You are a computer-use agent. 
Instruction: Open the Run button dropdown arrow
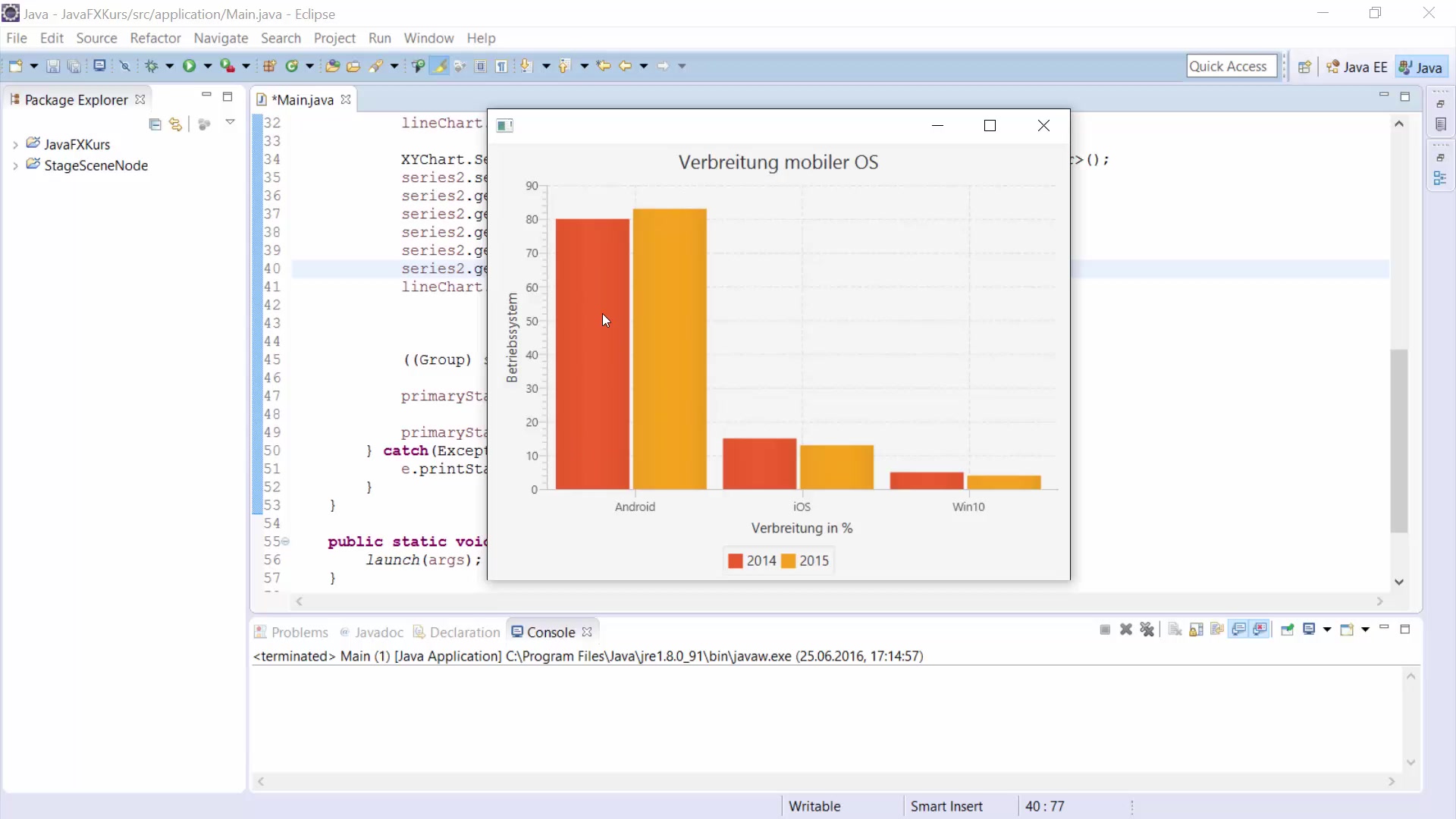207,66
